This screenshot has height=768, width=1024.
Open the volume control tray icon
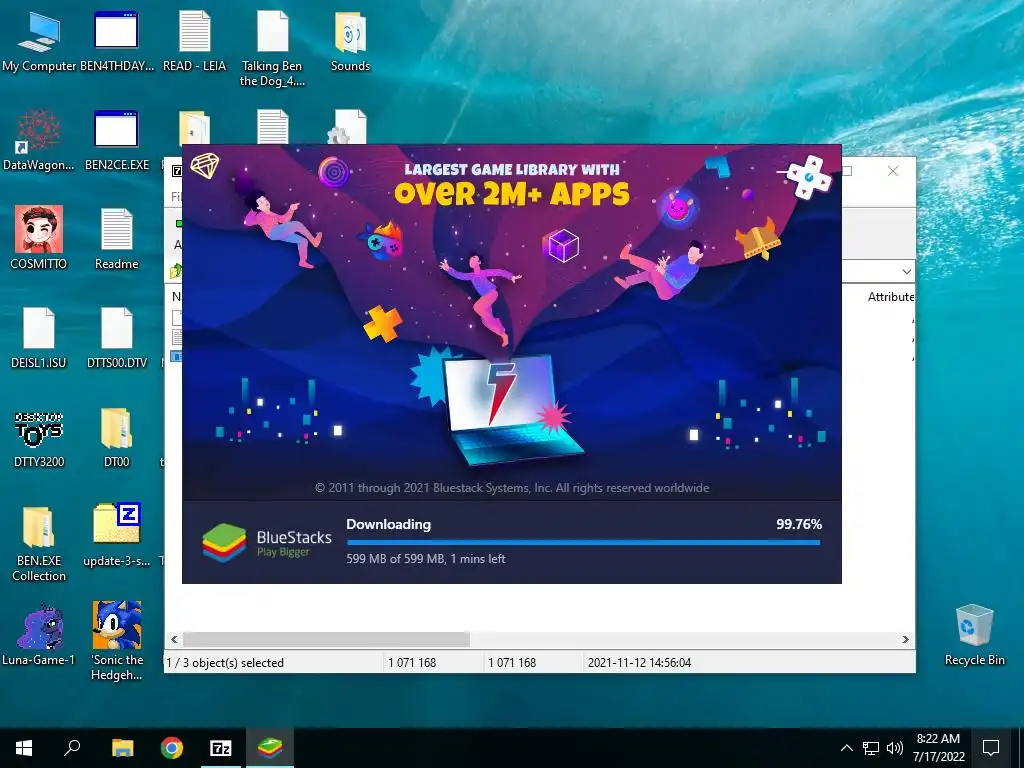[895, 748]
